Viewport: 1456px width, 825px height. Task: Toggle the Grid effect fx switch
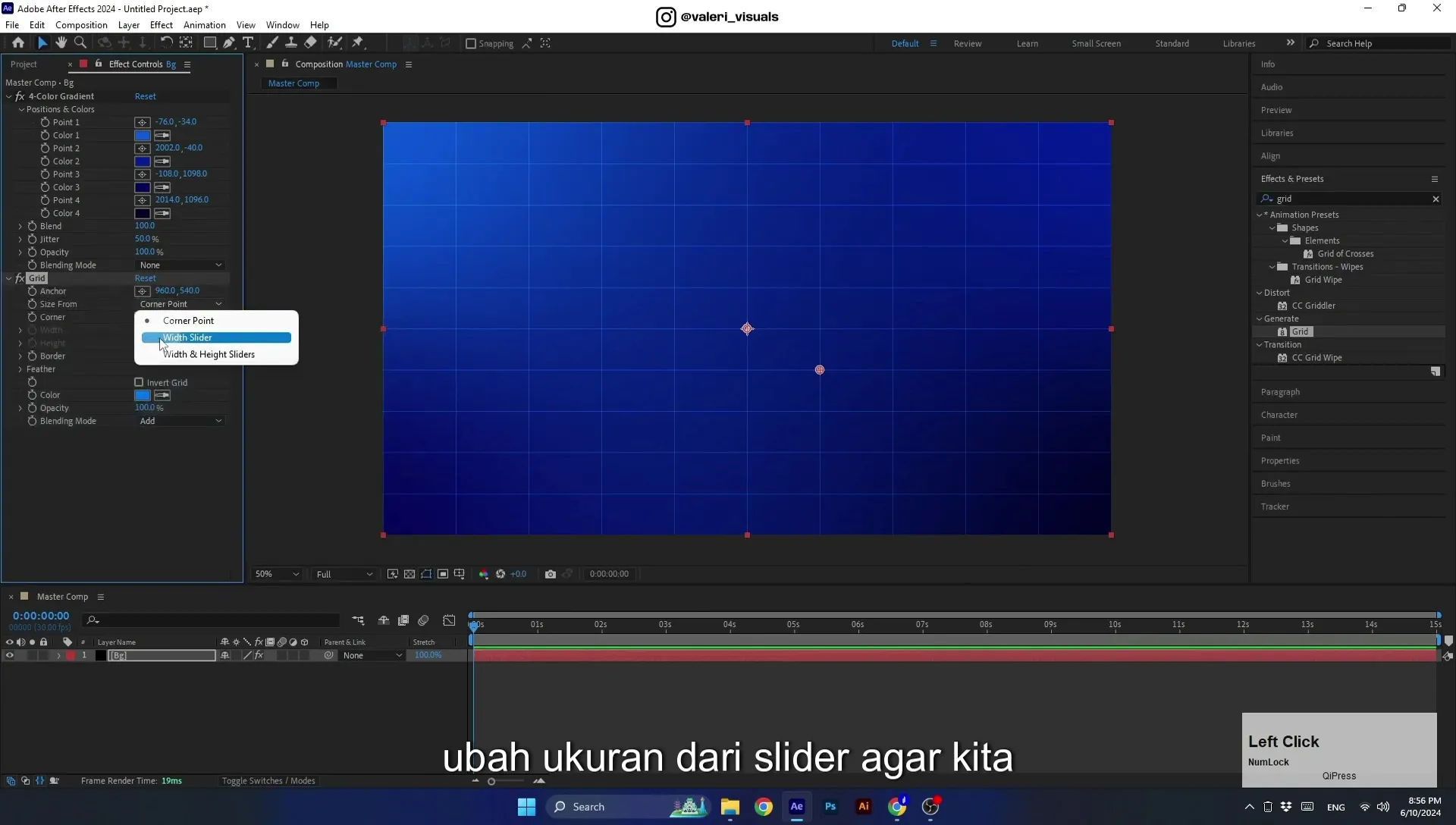click(20, 278)
